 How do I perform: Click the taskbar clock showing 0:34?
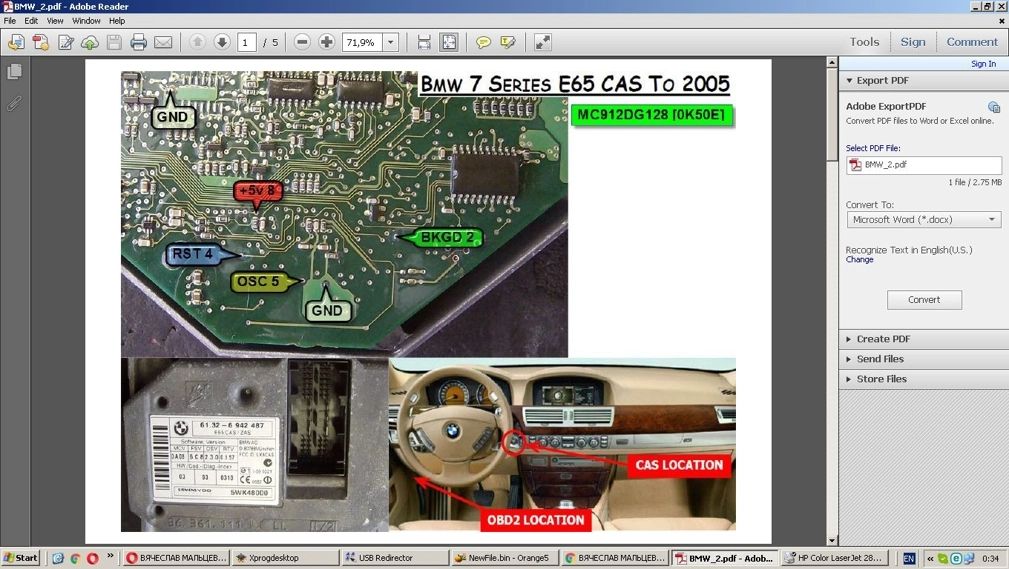pyautogui.click(x=990, y=558)
